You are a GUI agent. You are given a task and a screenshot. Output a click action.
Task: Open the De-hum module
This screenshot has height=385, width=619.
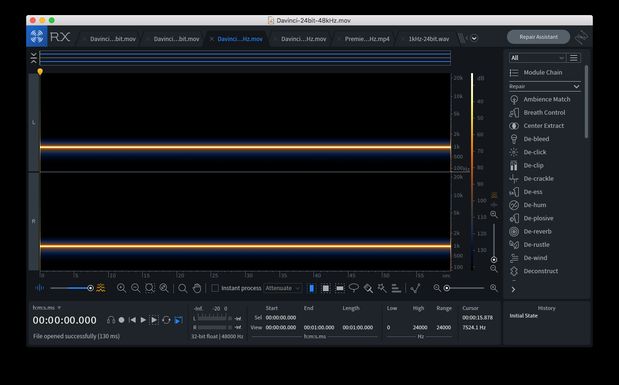[527, 205]
